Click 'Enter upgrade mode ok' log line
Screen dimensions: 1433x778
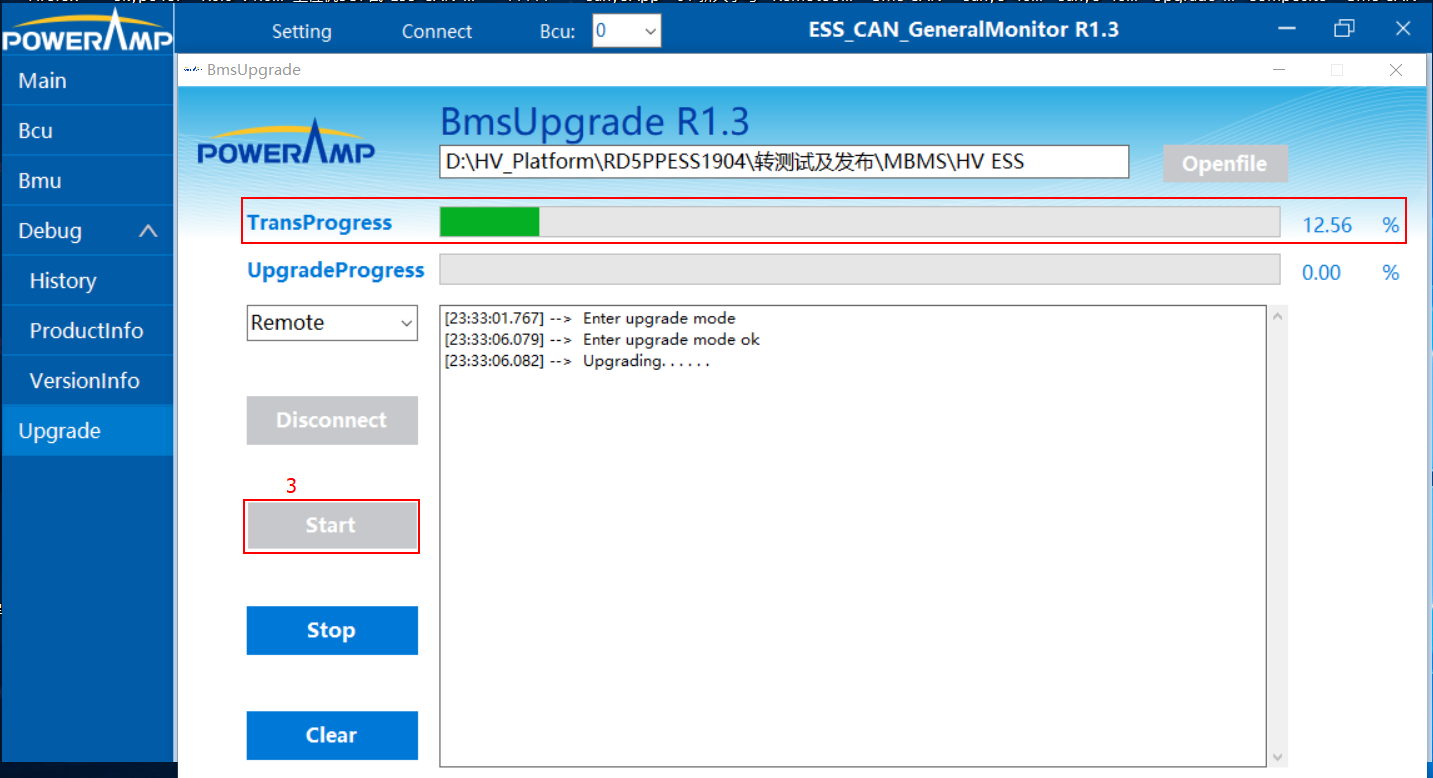[x=602, y=340]
